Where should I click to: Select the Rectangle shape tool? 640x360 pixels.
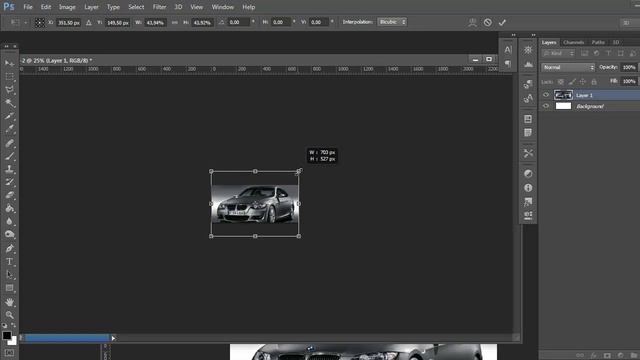tap(9, 288)
